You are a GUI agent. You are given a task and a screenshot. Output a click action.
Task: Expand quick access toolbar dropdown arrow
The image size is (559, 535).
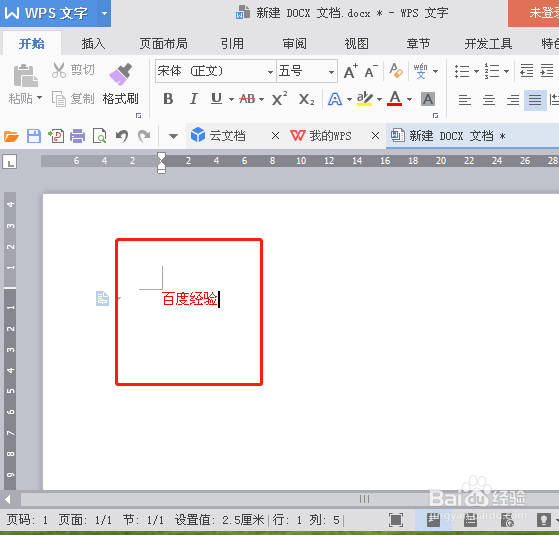click(173, 136)
